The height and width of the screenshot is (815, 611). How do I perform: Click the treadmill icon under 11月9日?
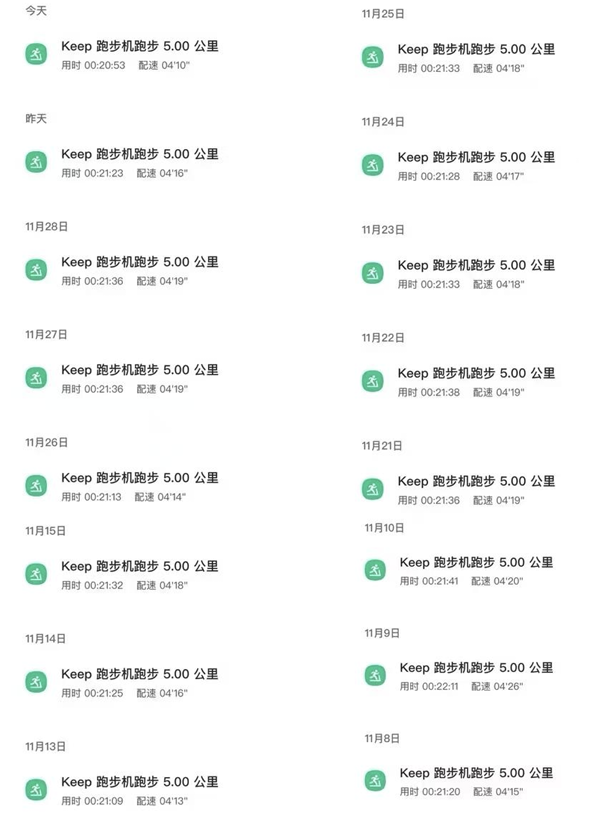coord(375,676)
